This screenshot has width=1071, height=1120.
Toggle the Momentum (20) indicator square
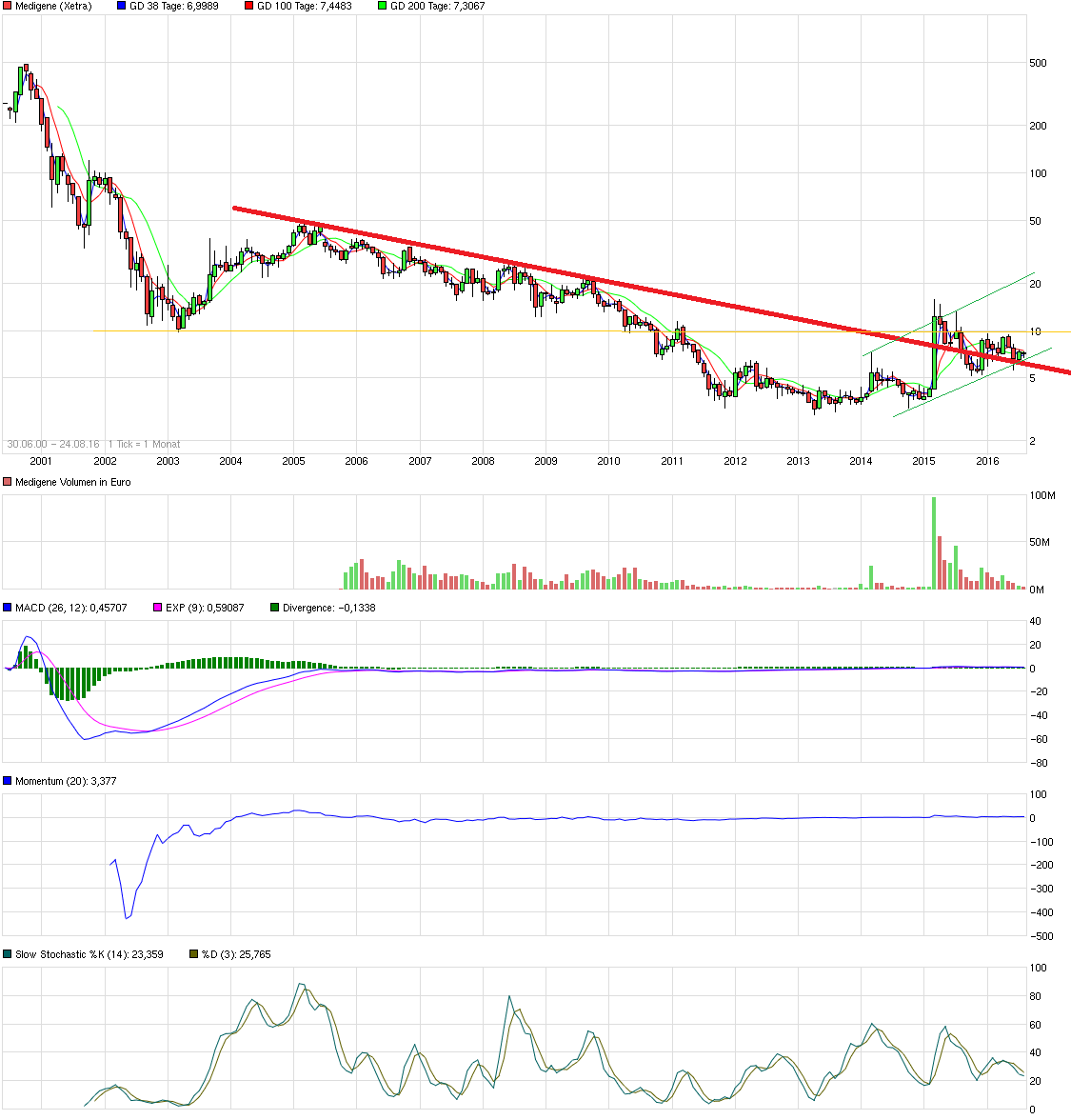point(8,781)
